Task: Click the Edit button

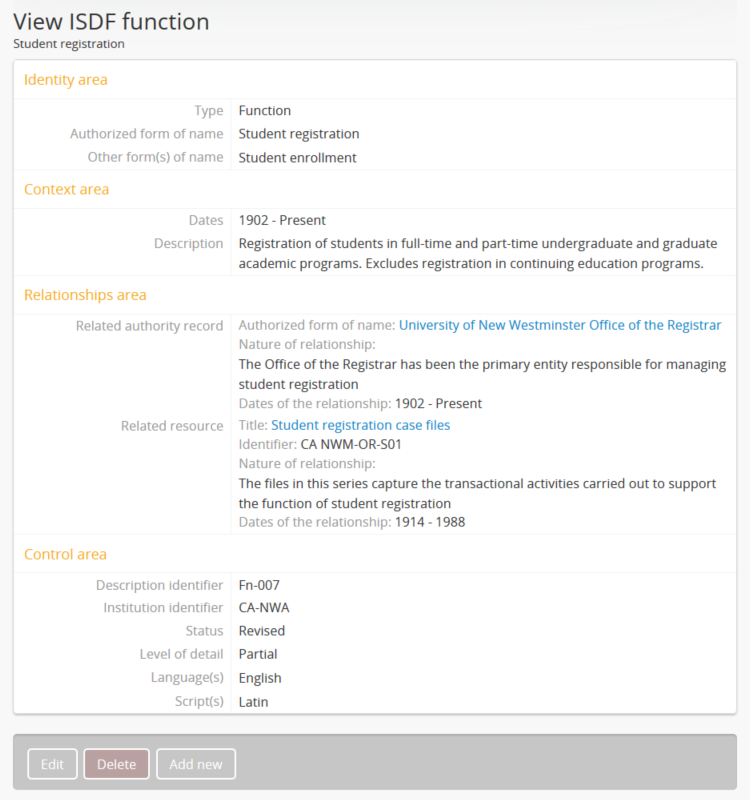Action: pyautogui.click(x=52, y=764)
